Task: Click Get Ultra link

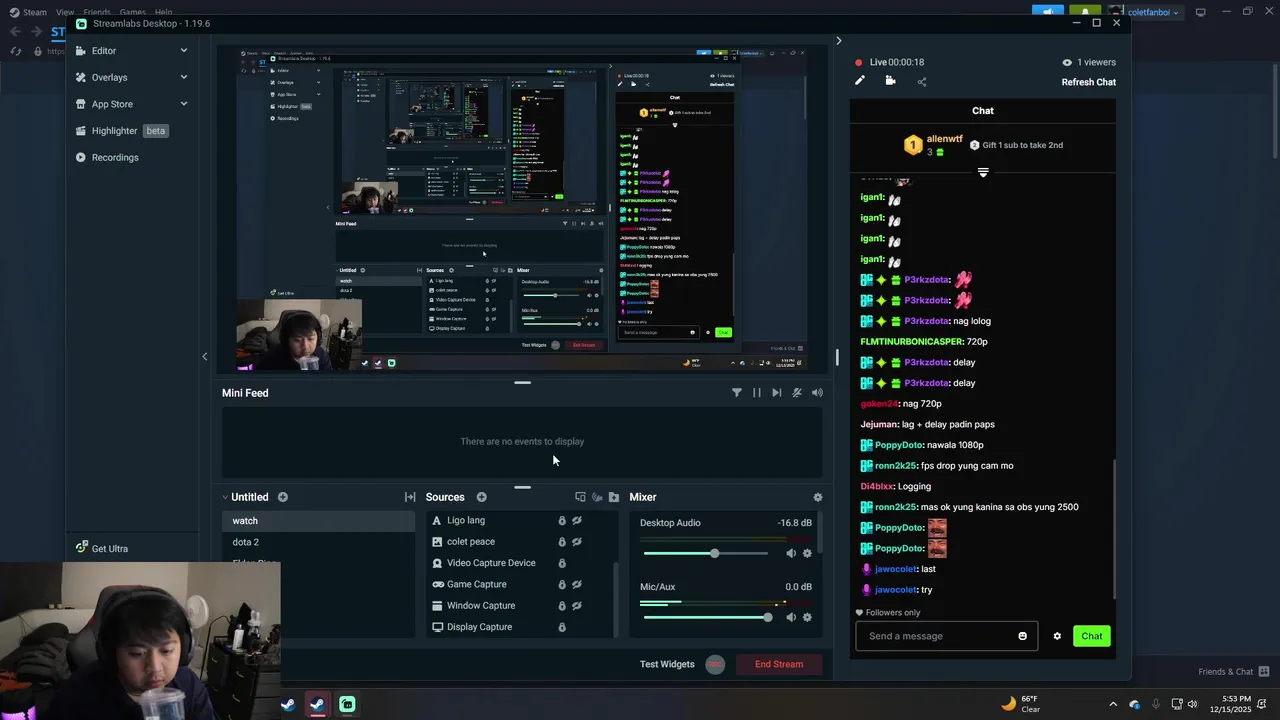Action: (x=110, y=549)
